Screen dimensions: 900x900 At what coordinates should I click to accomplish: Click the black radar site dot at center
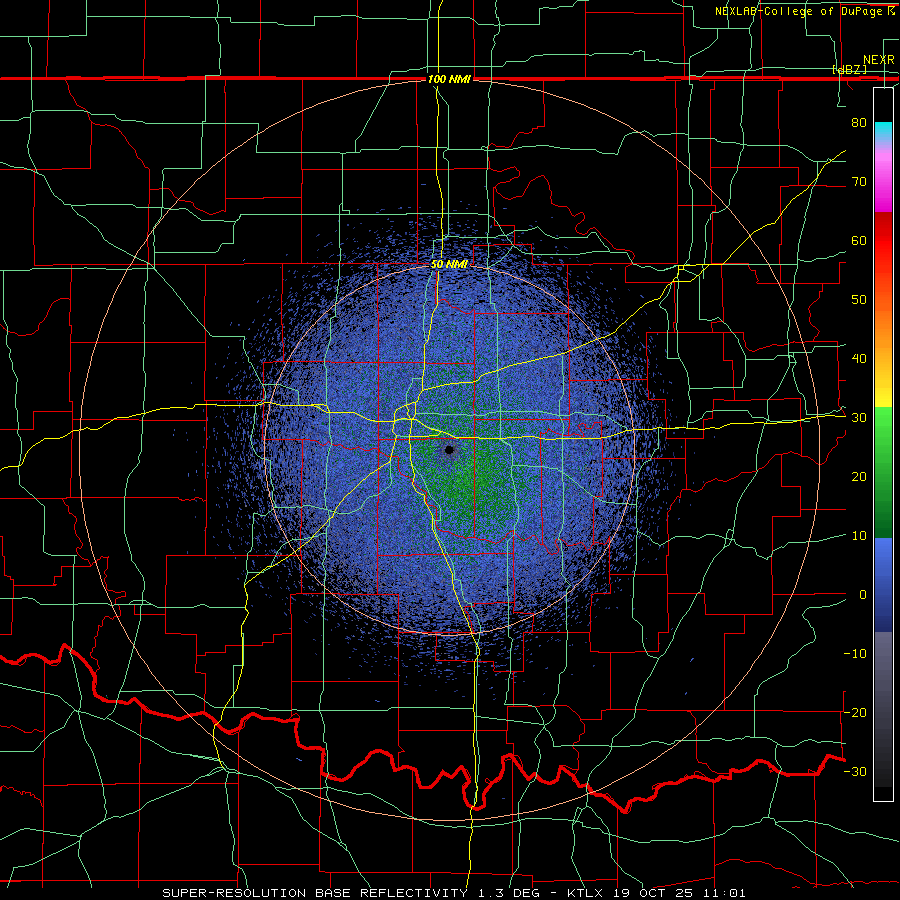point(449,450)
